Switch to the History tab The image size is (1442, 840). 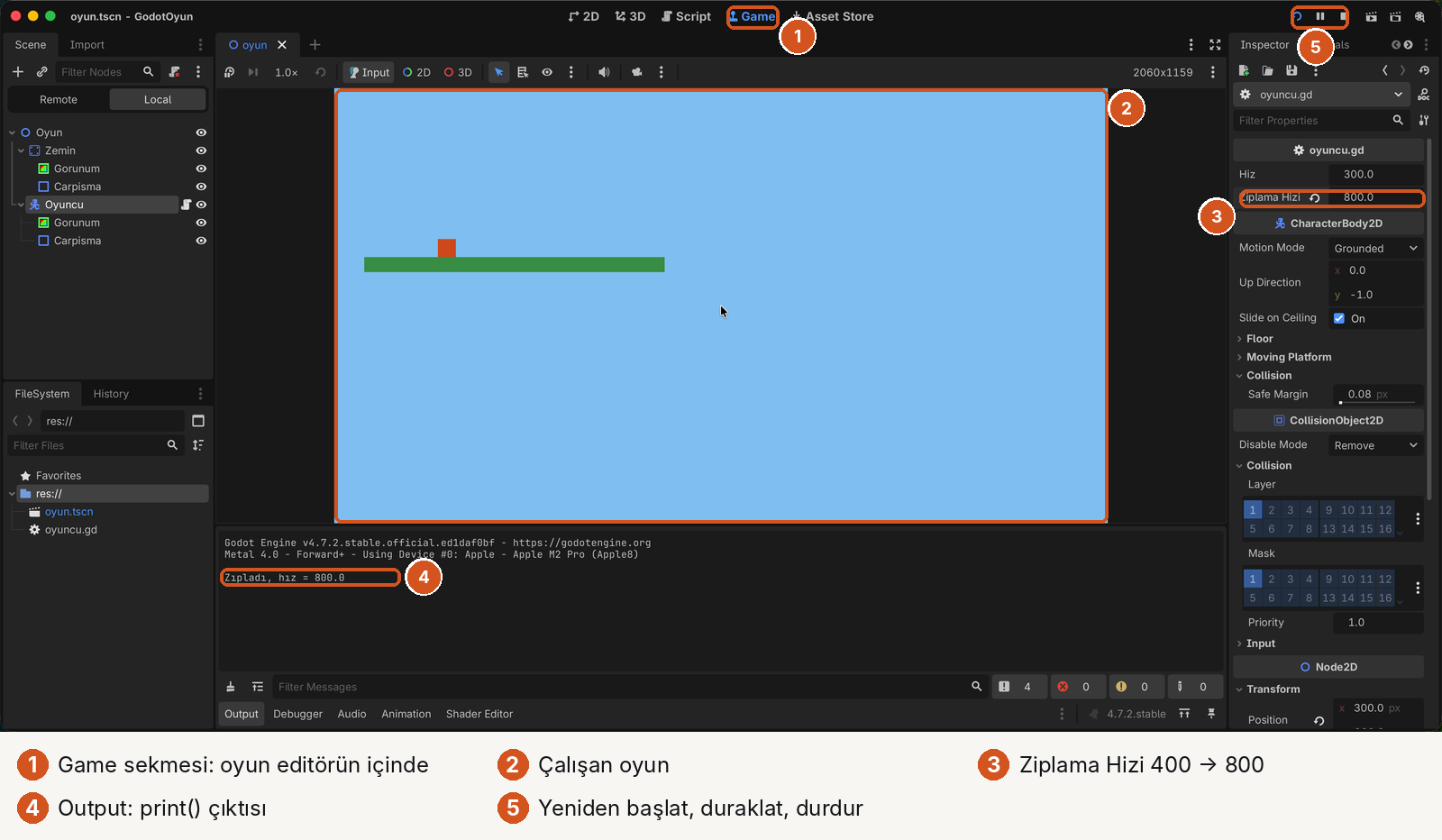pyautogui.click(x=111, y=394)
